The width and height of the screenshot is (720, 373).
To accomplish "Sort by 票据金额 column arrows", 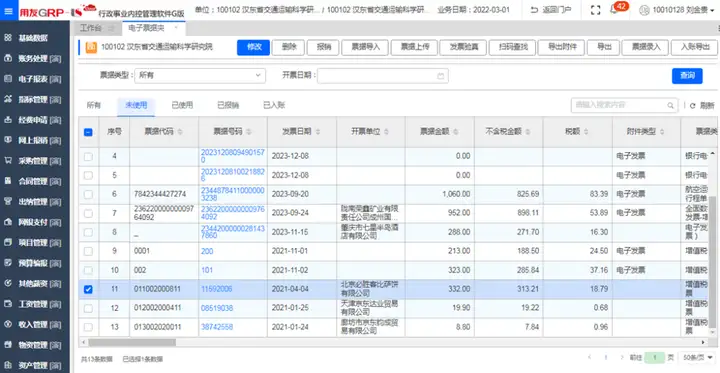I will pos(455,132).
